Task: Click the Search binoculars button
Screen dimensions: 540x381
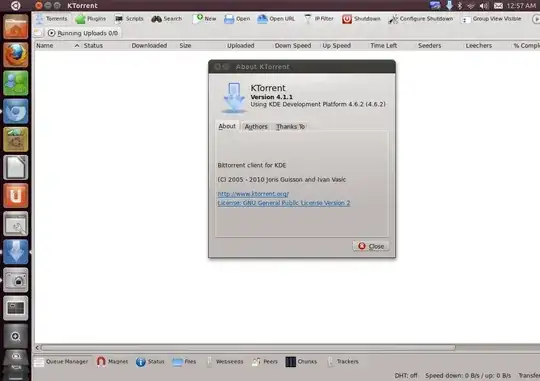Action: [167, 19]
